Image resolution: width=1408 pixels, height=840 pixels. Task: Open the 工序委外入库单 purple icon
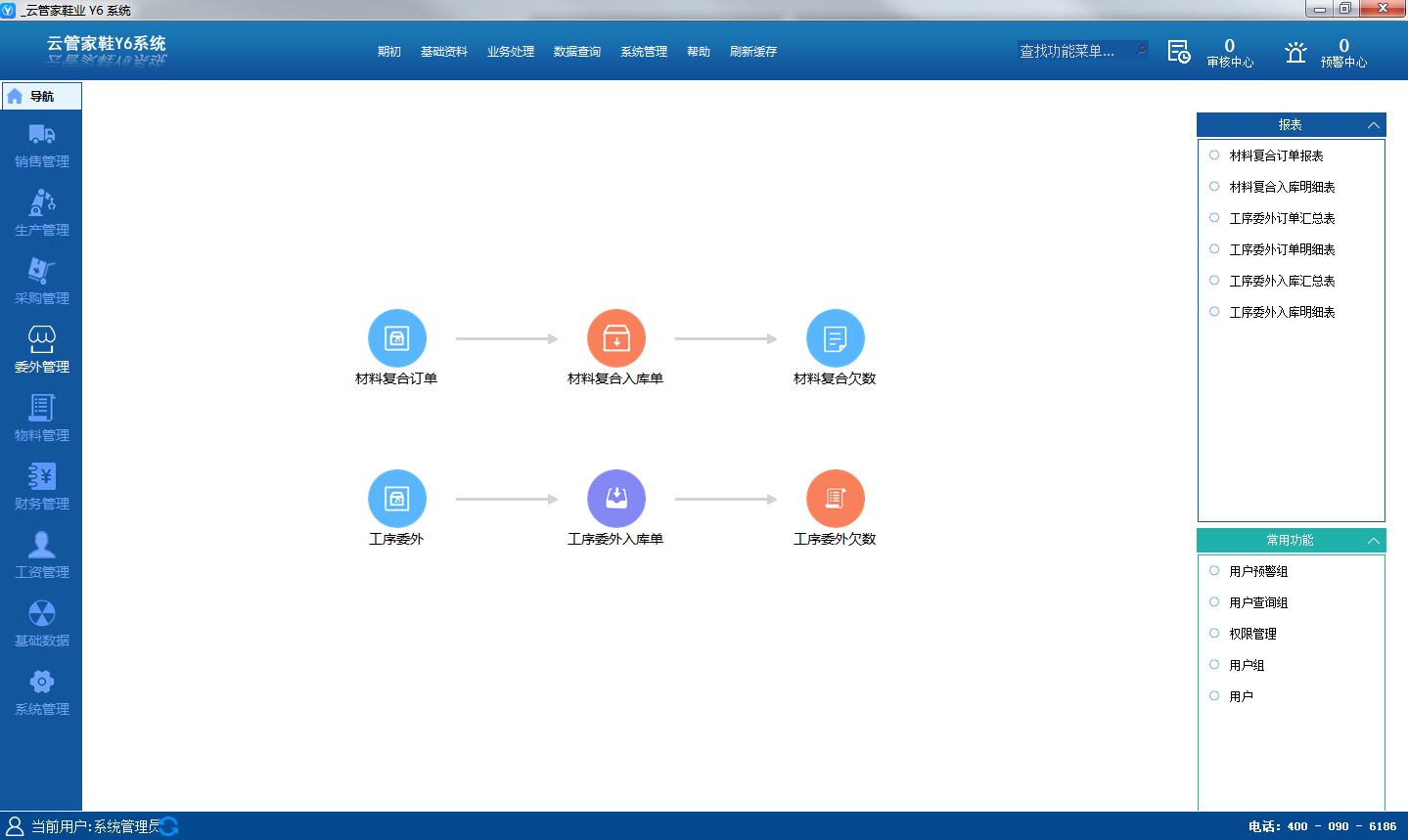615,499
